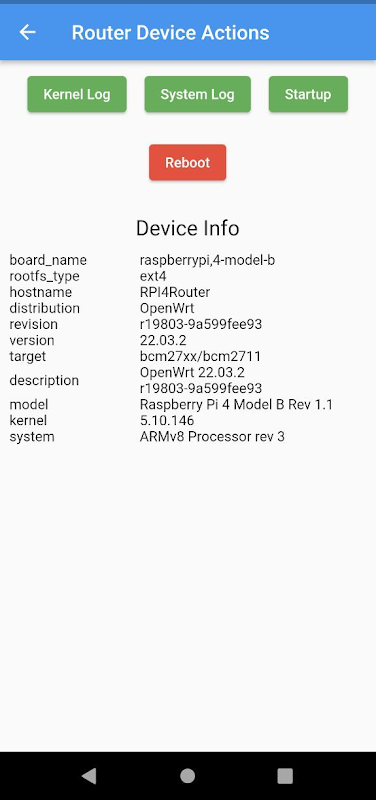The height and width of the screenshot is (800, 376).
Task: Select the Router Device Actions title
Action: (170, 33)
